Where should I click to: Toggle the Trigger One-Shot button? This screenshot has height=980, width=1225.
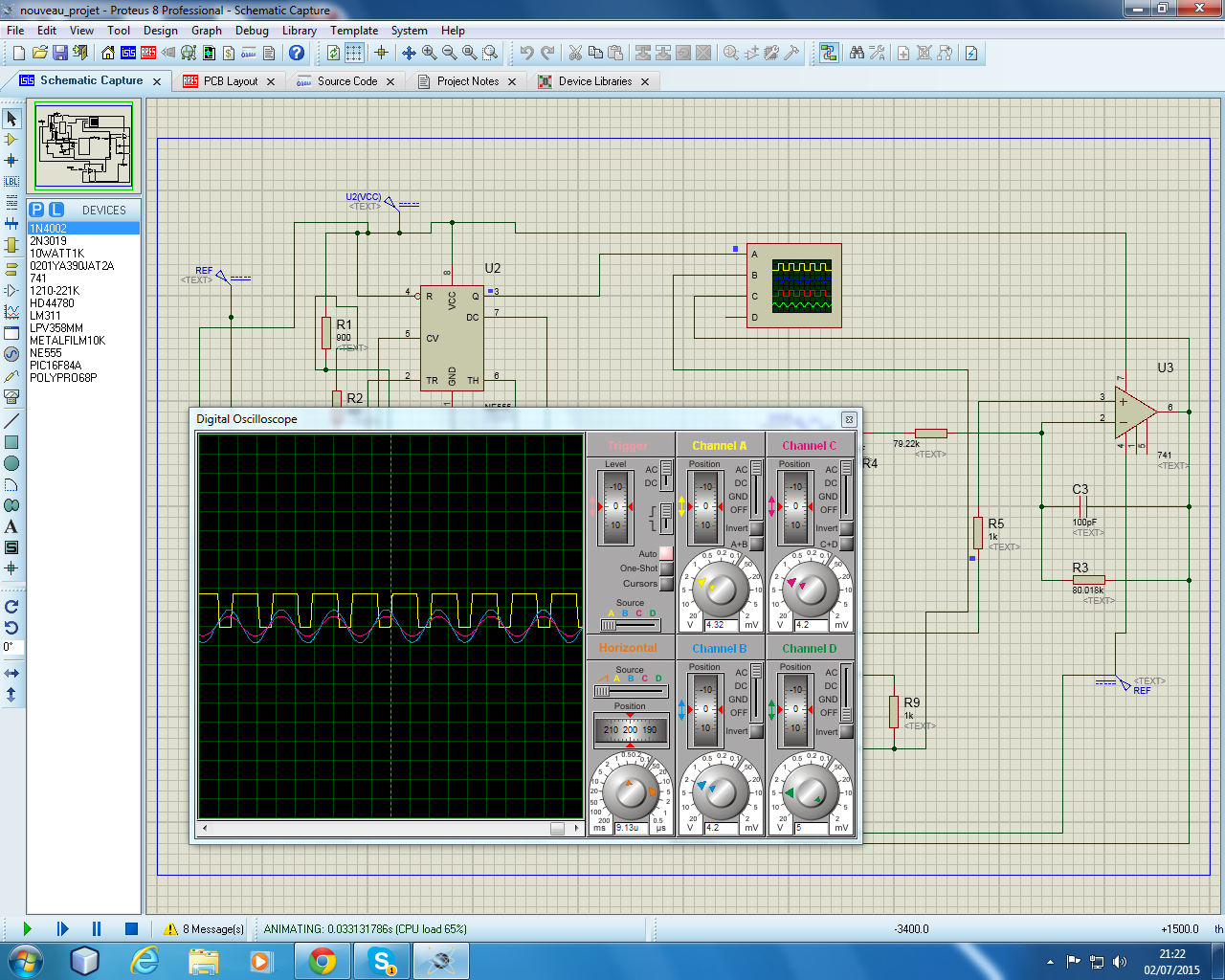coord(666,568)
